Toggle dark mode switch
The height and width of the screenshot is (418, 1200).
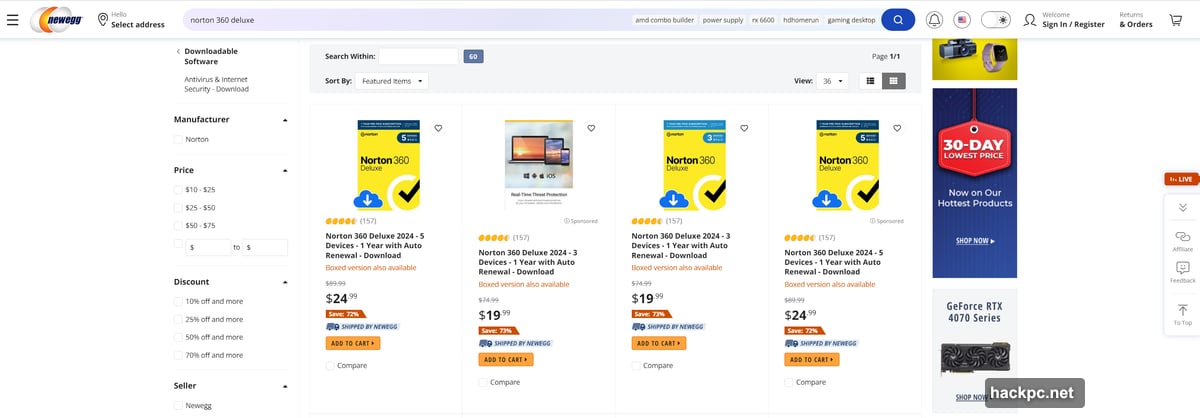tap(996, 20)
